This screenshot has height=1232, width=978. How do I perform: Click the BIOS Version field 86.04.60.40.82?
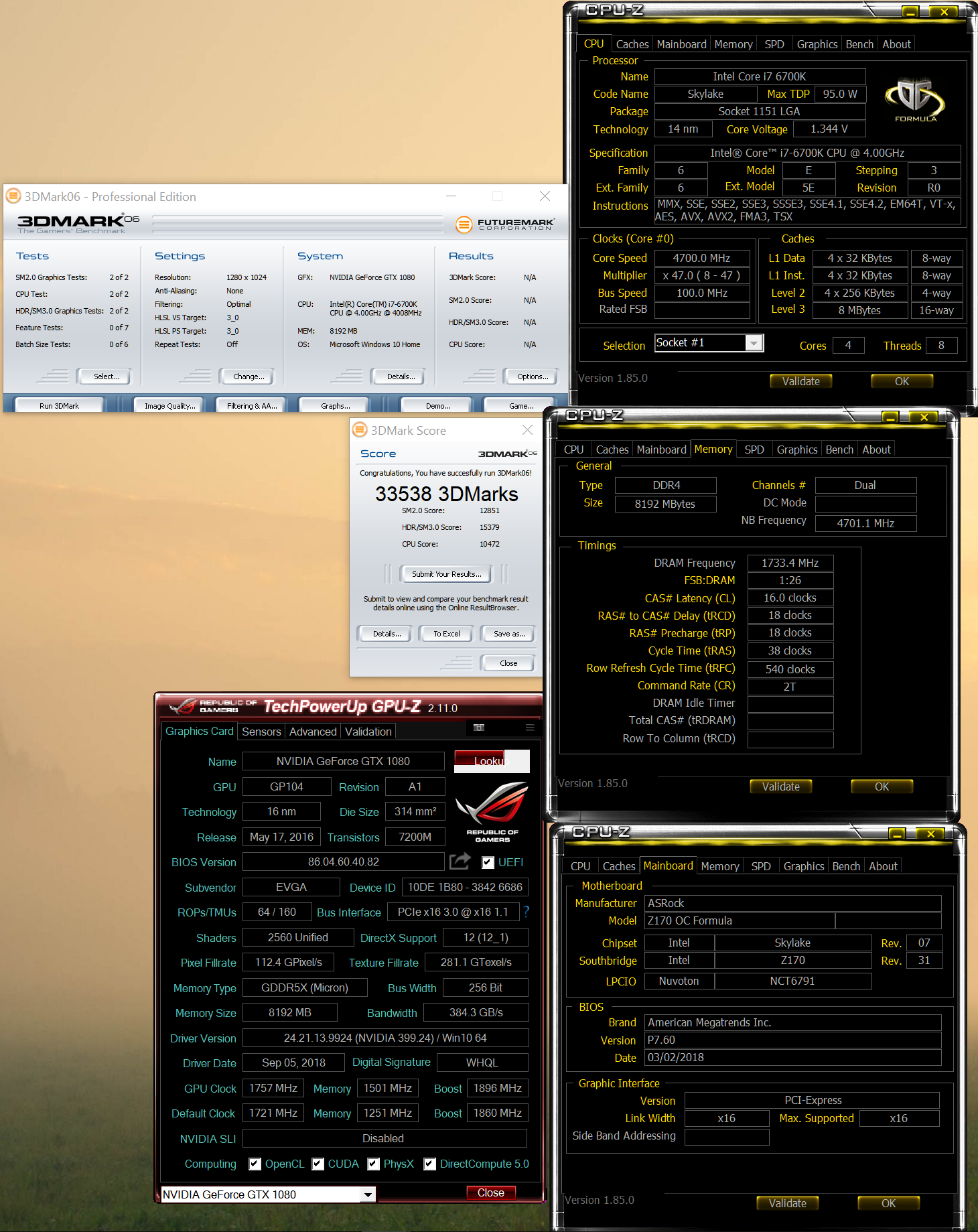click(x=343, y=862)
